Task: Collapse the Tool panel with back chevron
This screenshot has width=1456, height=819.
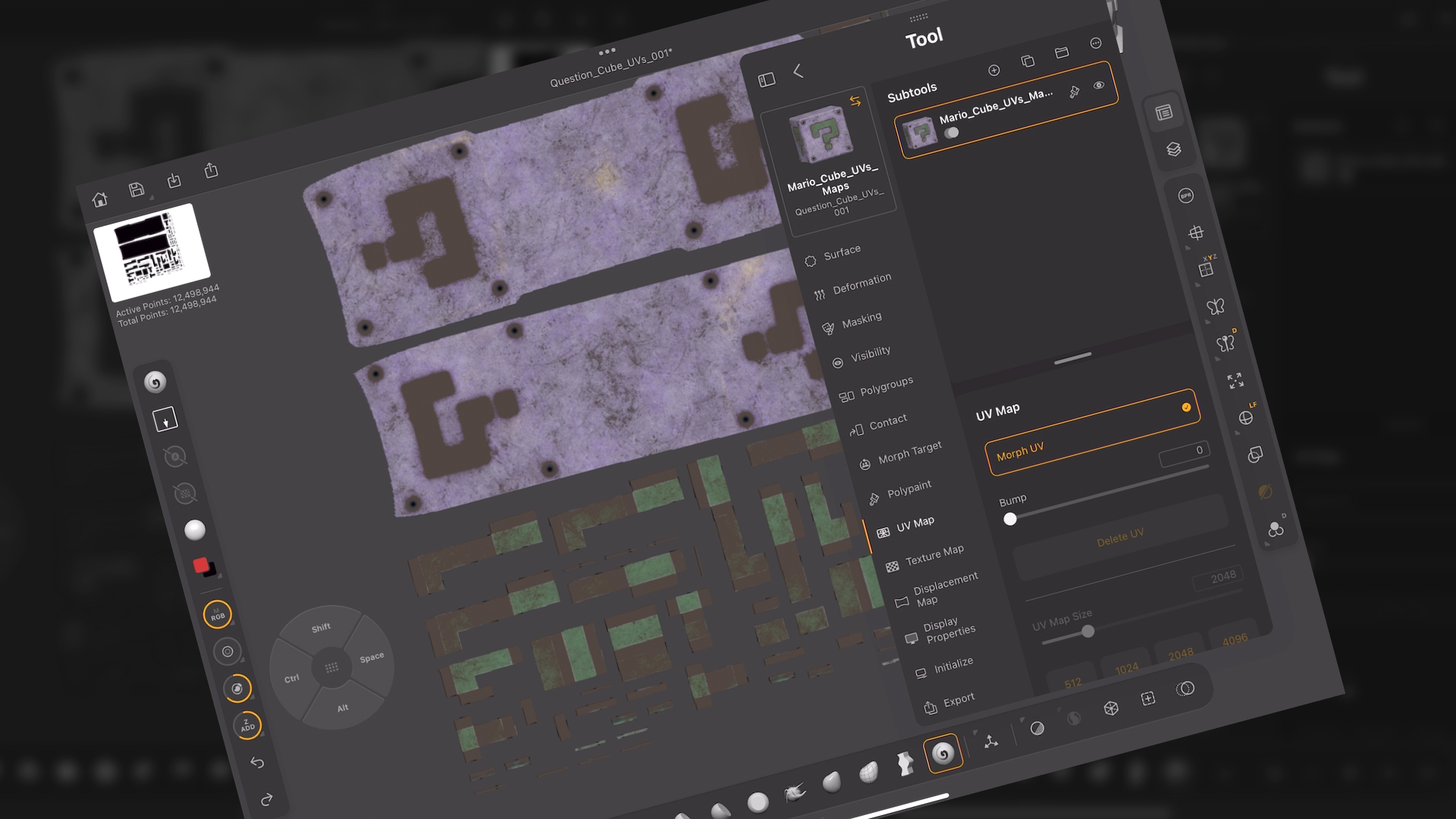Action: [x=797, y=72]
